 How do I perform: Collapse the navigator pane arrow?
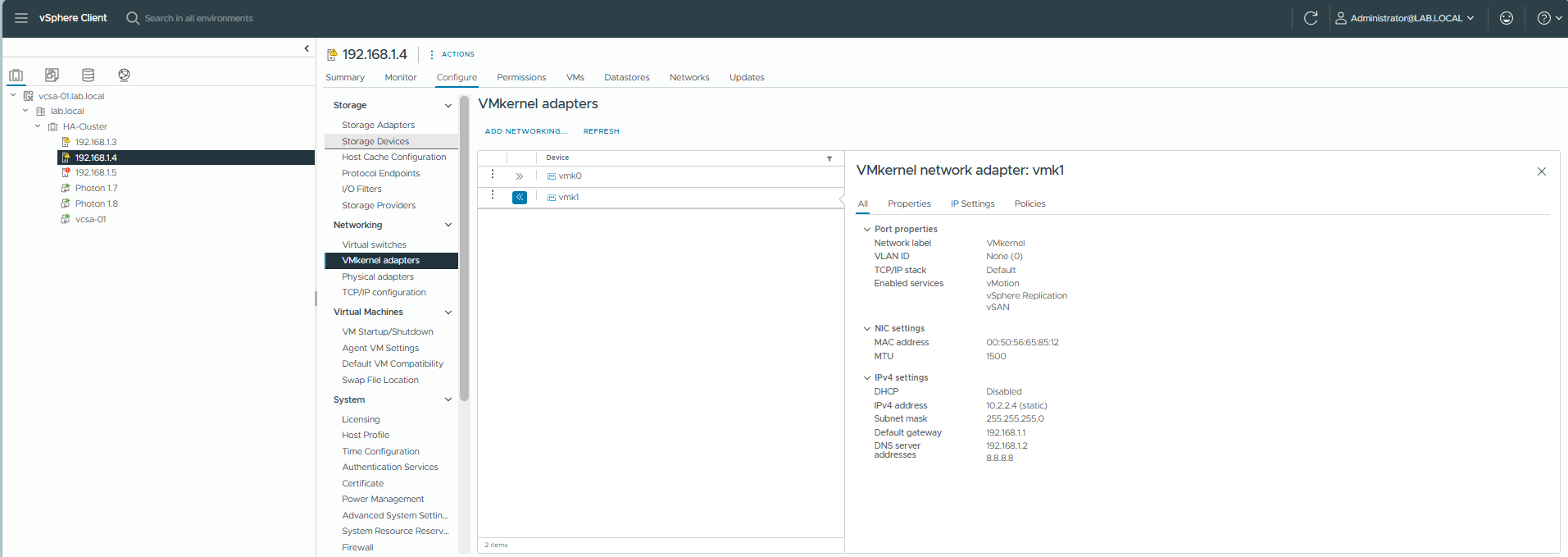click(307, 48)
